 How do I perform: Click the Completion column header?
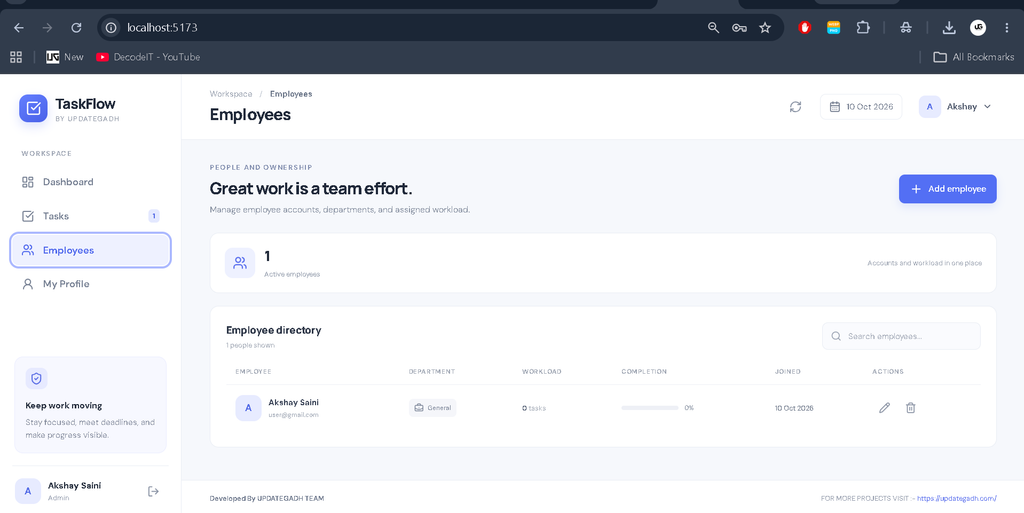[644, 371]
